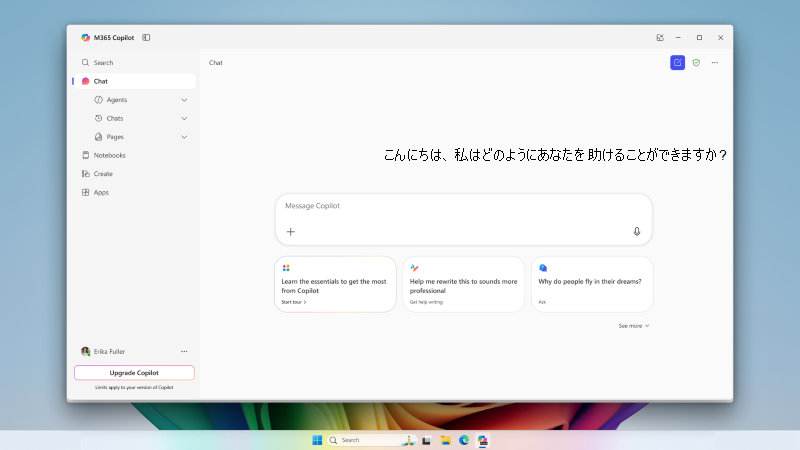Select the Learn the essentials prompt card
The width and height of the screenshot is (800, 450).
335,284
